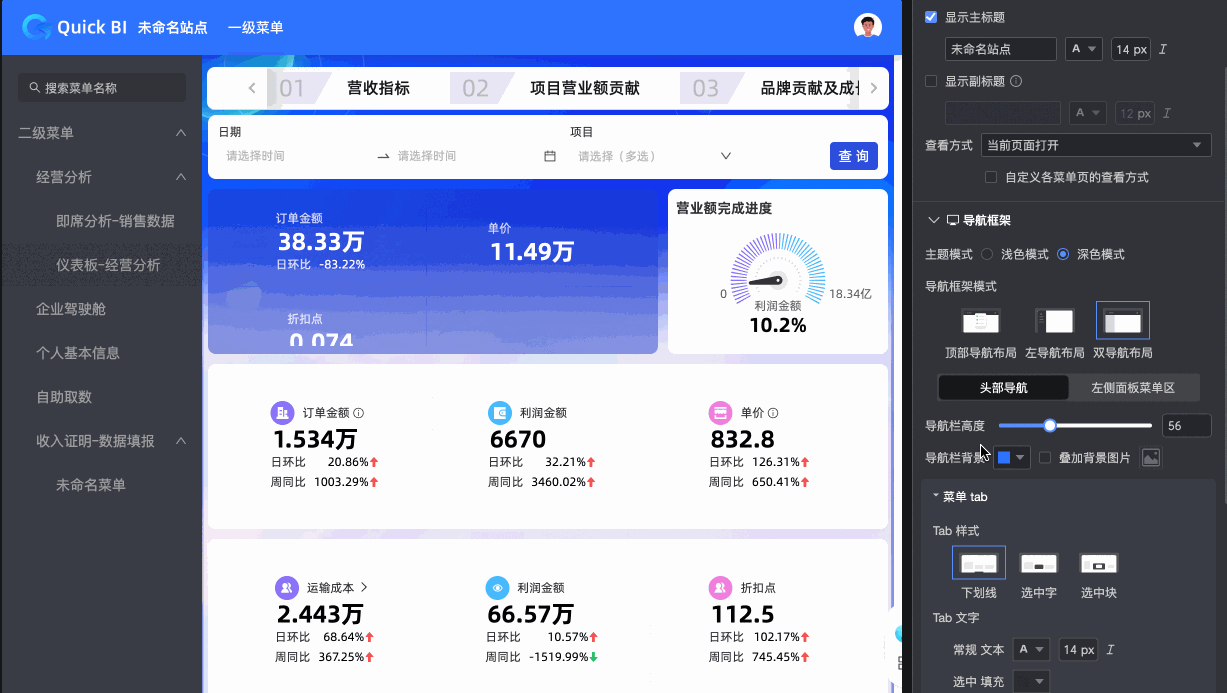Uncheck 显示主标题 checkbox
The image size is (1227, 693).
[931, 17]
